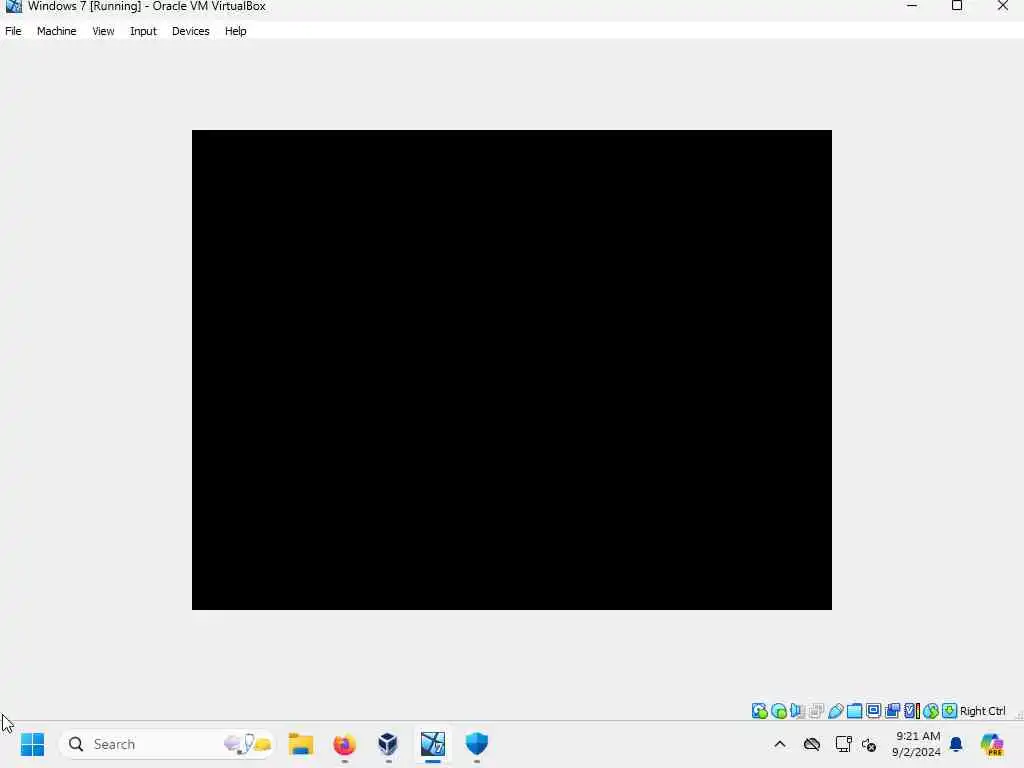The height and width of the screenshot is (768, 1024).
Task: Open File Explorer from the taskbar
Action: [x=301, y=744]
